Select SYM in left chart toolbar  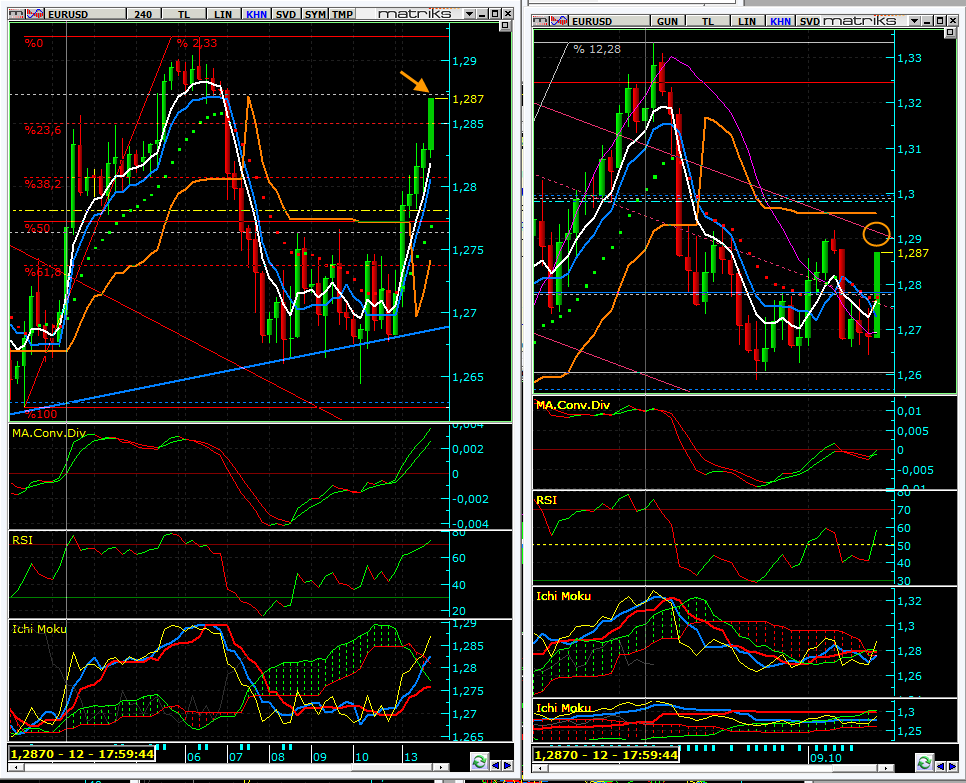(314, 14)
